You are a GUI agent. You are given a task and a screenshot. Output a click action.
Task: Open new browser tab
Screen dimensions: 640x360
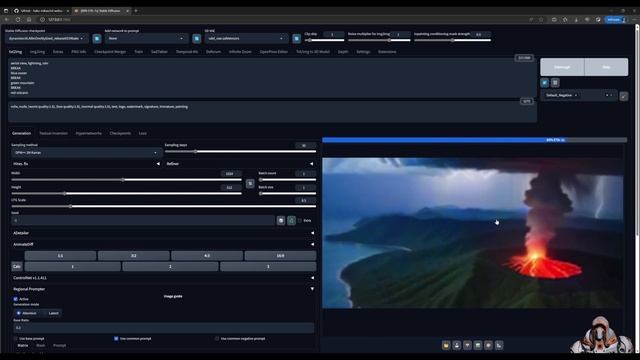(136, 11)
